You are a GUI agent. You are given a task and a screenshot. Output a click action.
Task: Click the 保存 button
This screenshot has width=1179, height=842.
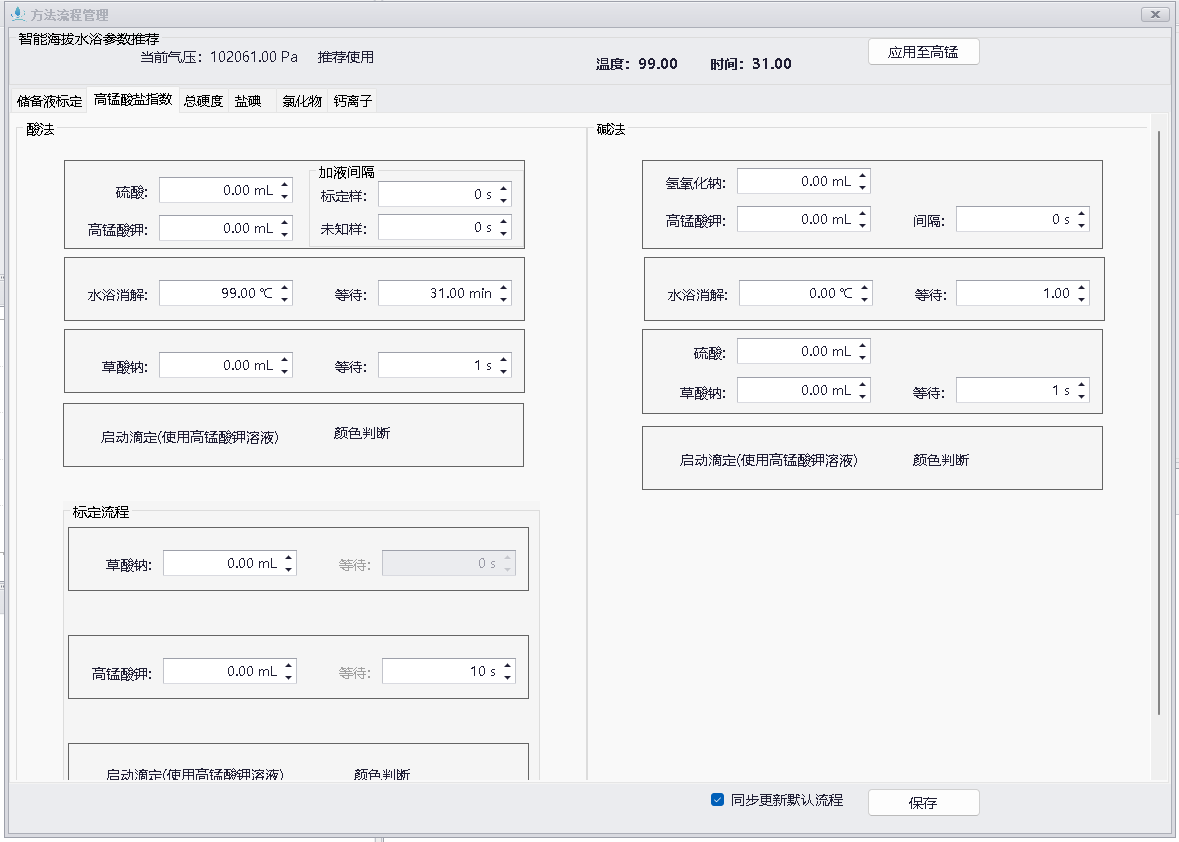click(922, 802)
